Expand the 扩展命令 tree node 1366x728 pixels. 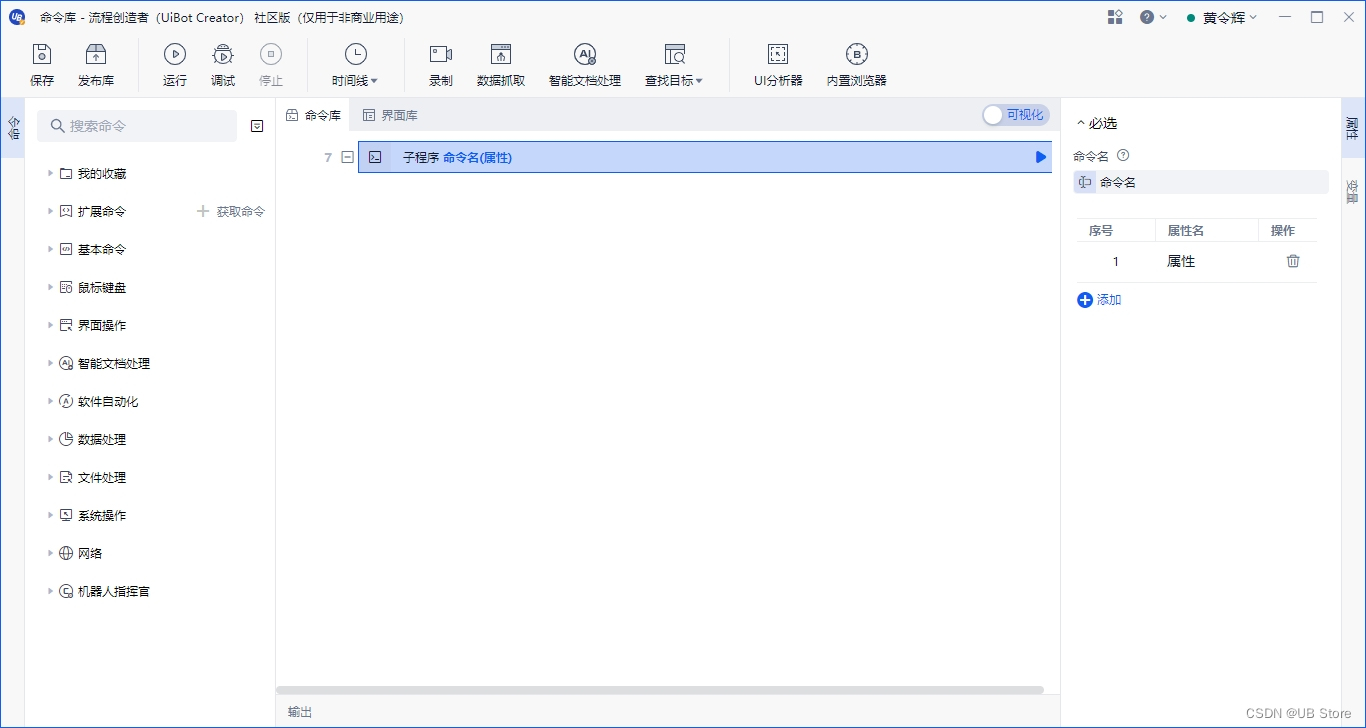[x=50, y=212]
